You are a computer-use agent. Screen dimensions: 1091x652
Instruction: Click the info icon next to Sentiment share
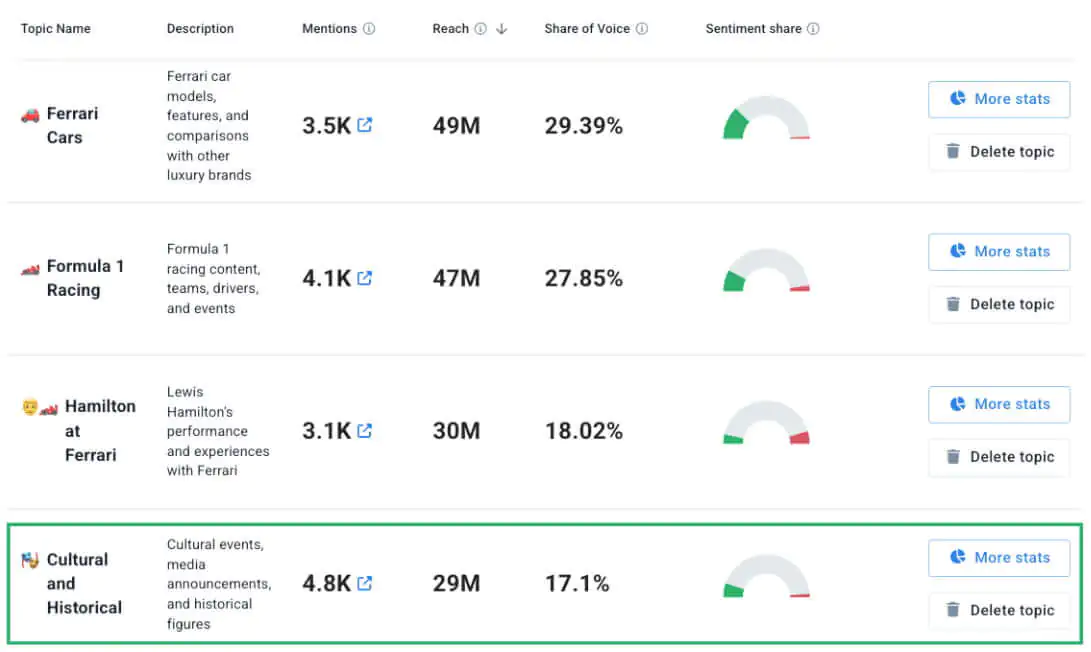813,29
